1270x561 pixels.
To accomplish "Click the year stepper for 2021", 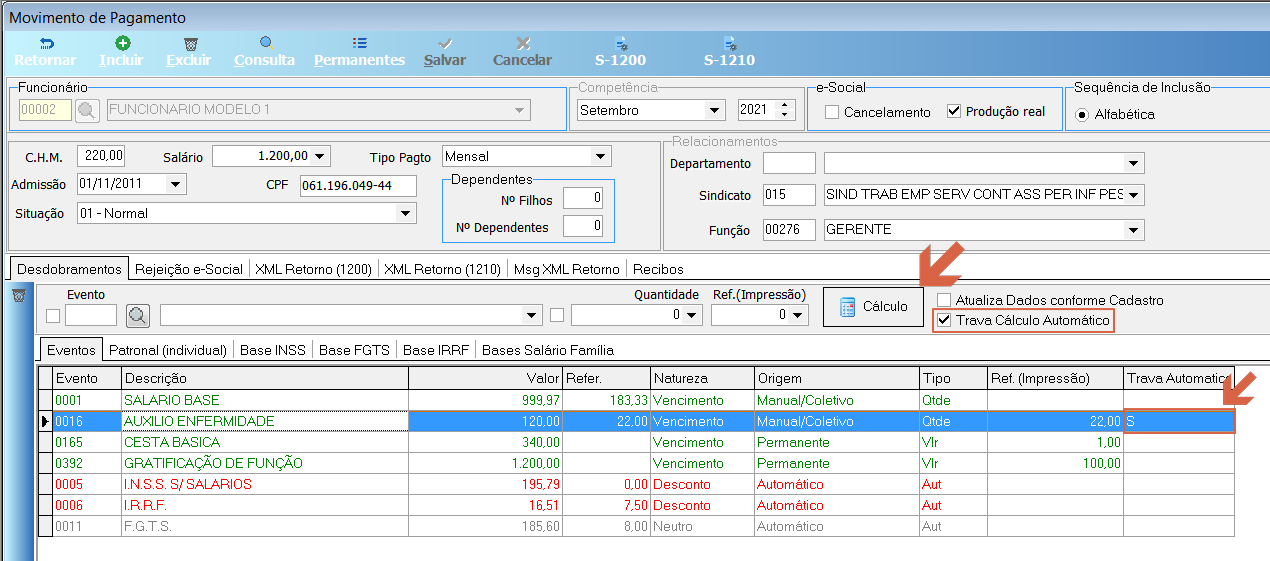I will pos(785,110).
